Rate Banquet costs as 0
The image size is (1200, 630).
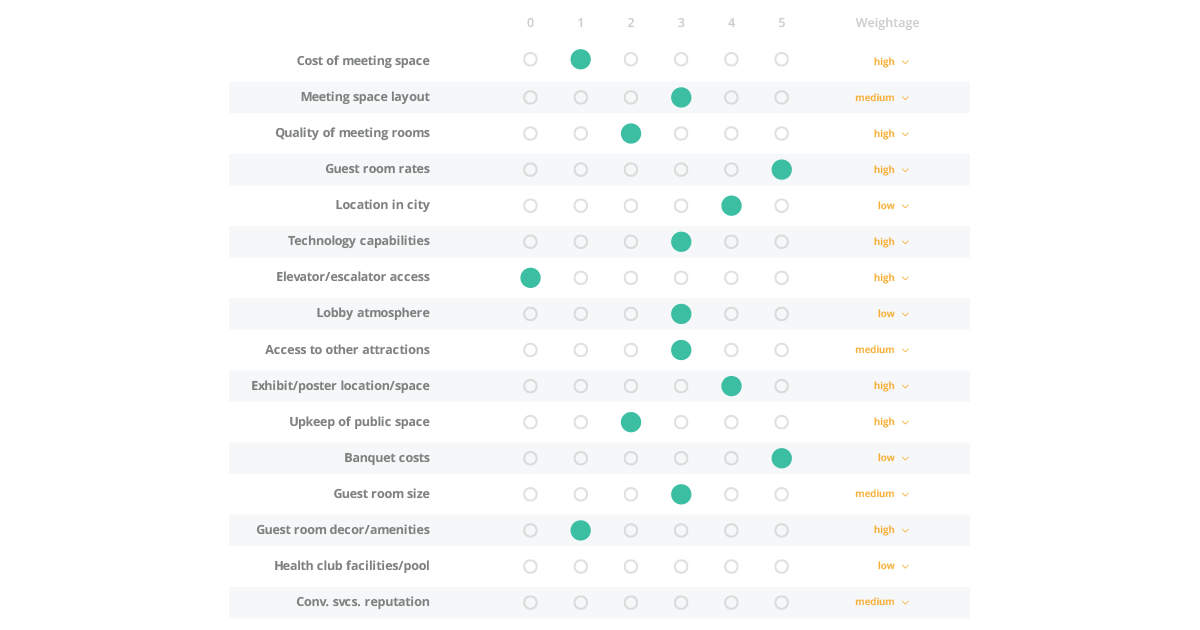530,457
